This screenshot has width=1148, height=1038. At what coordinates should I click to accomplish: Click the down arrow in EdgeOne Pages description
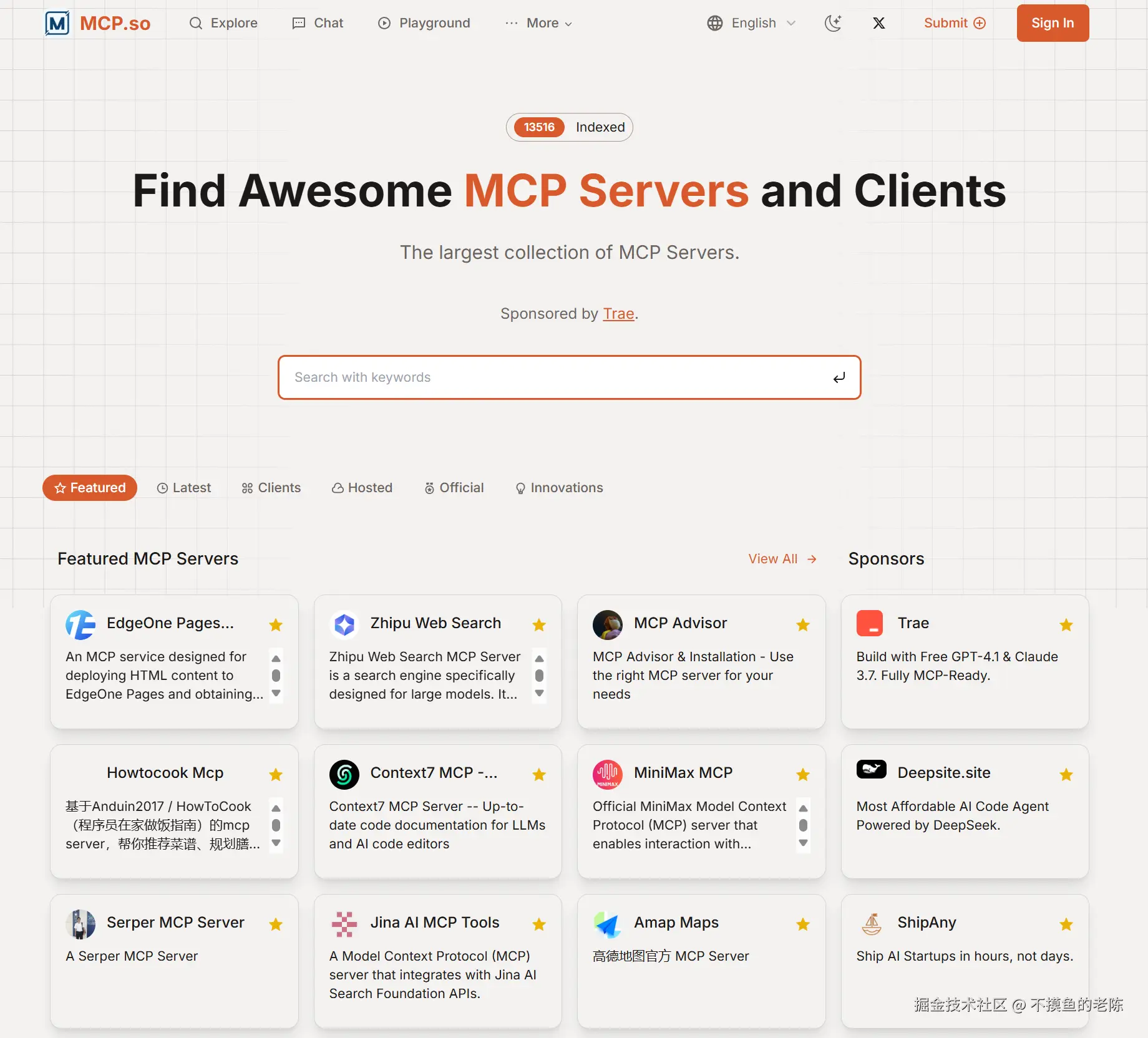276,693
